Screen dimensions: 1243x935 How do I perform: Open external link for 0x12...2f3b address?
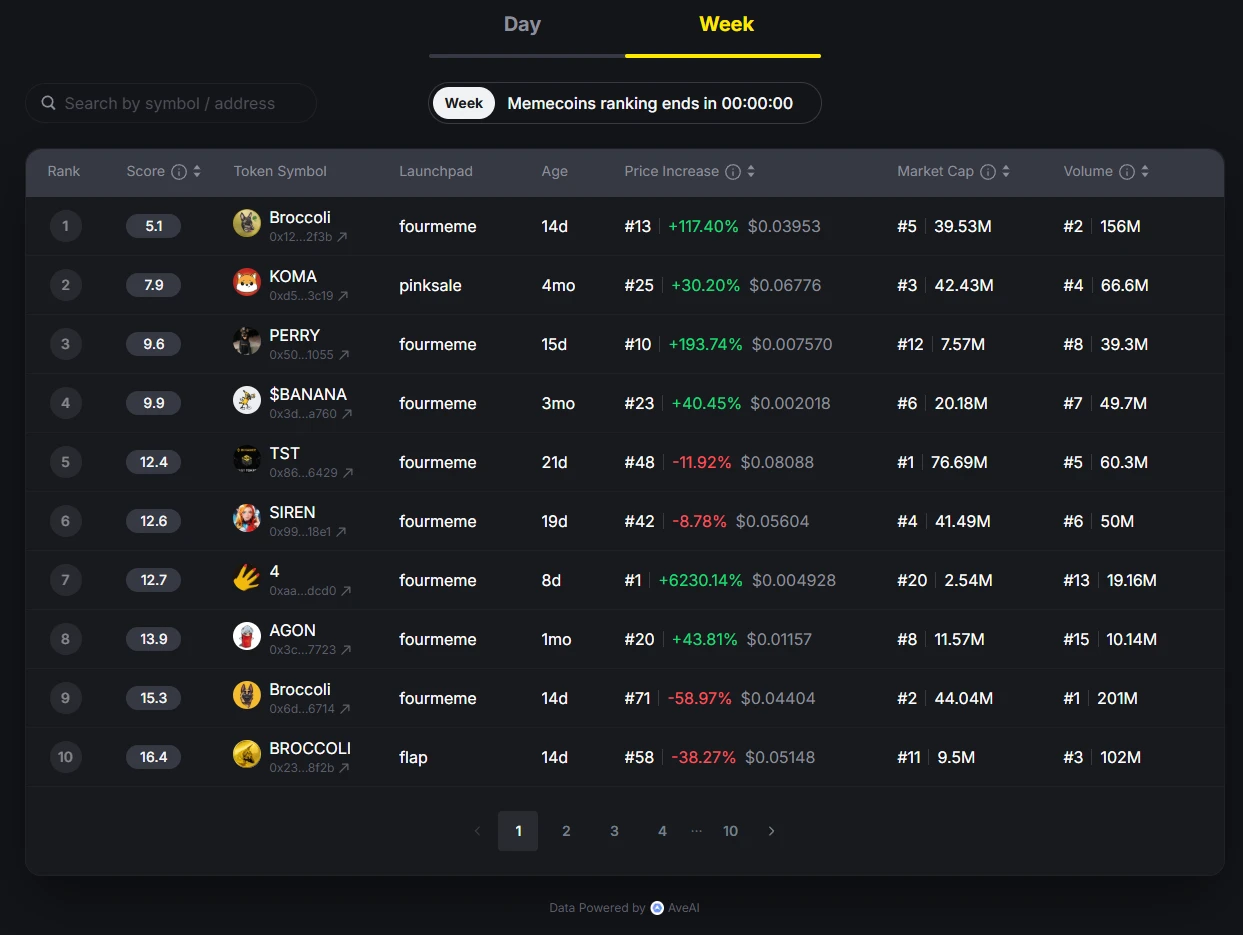click(x=342, y=237)
